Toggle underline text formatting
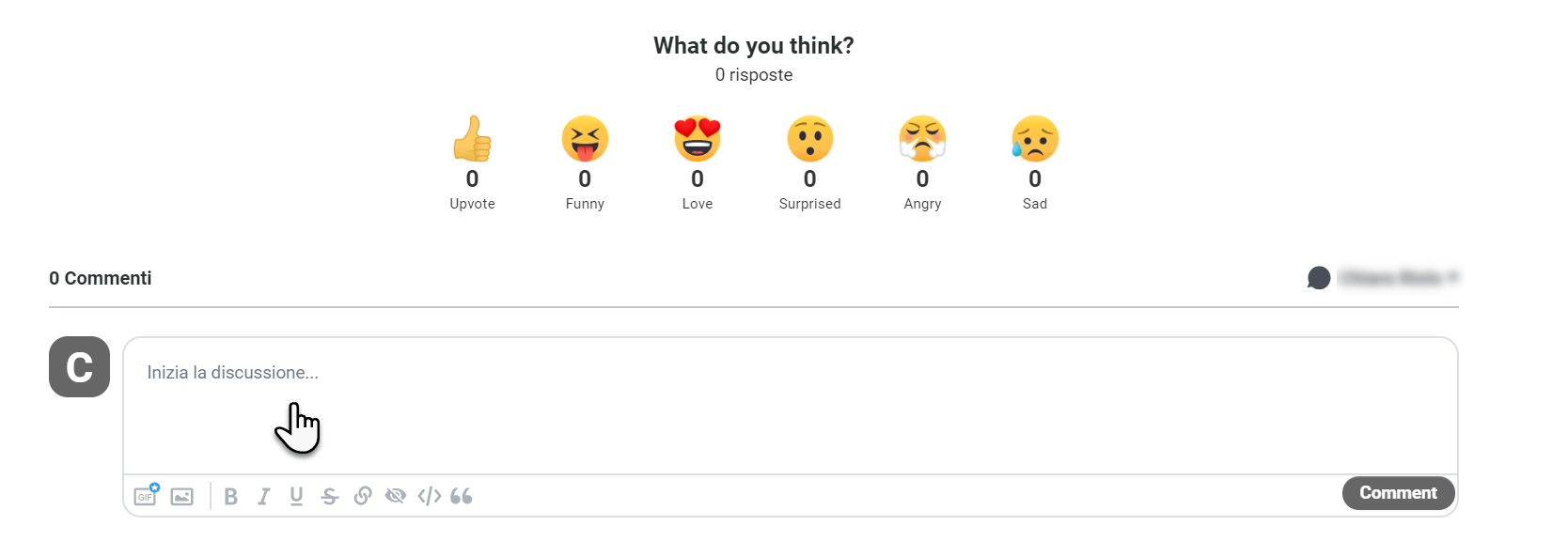 (x=296, y=497)
